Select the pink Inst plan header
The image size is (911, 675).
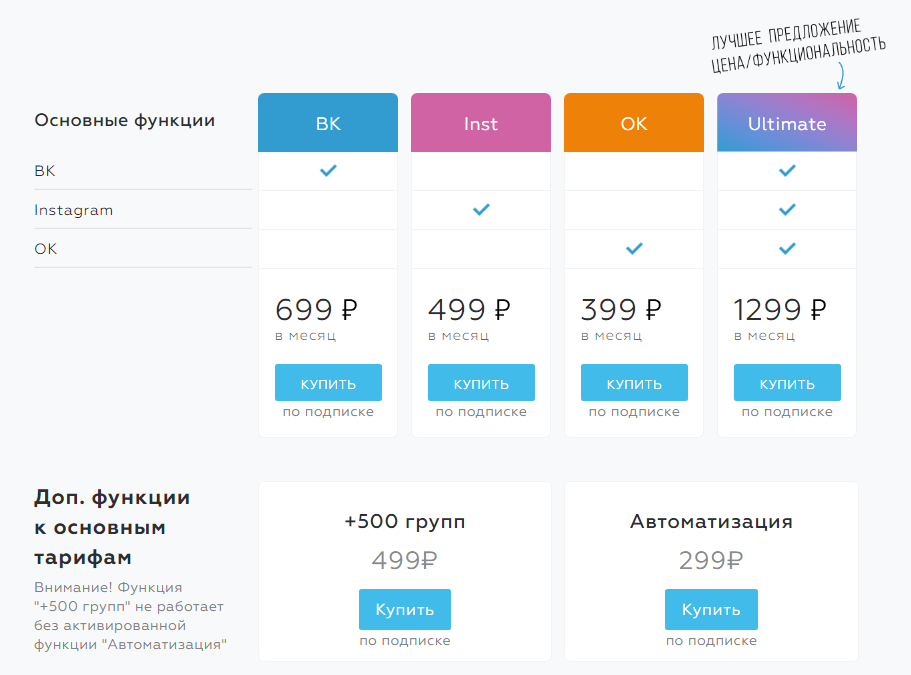tap(481, 123)
